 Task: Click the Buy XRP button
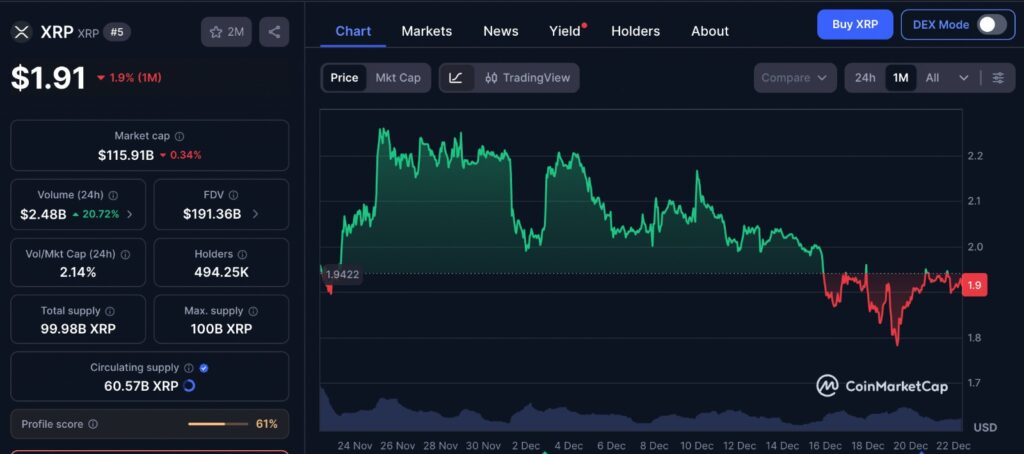tap(855, 25)
